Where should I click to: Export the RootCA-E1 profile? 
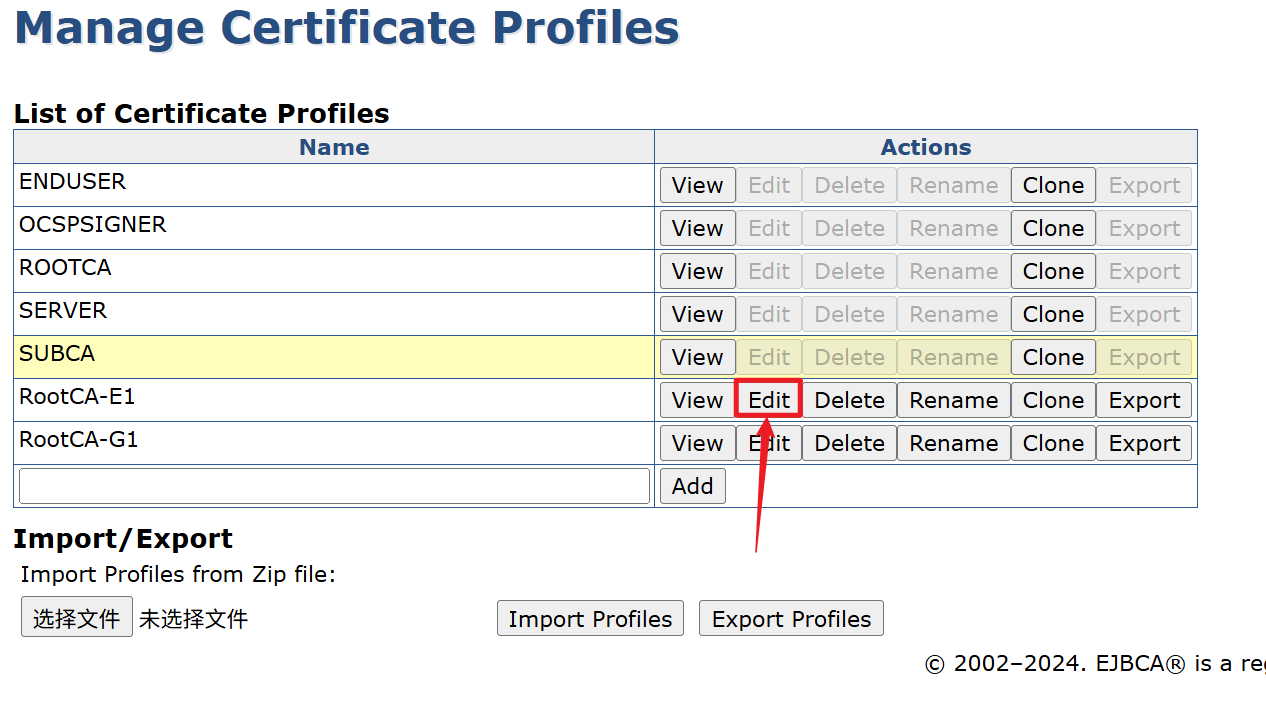(x=1144, y=401)
